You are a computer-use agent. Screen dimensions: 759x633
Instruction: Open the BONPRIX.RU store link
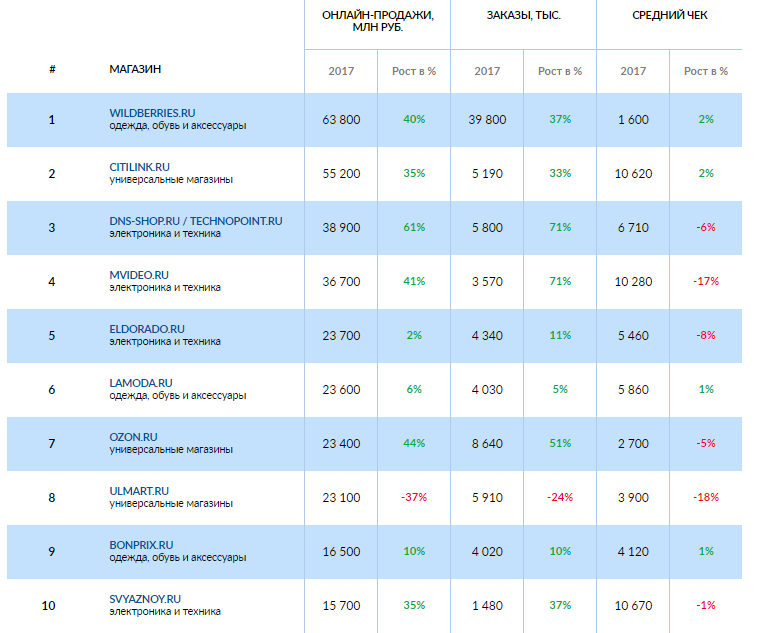142,545
